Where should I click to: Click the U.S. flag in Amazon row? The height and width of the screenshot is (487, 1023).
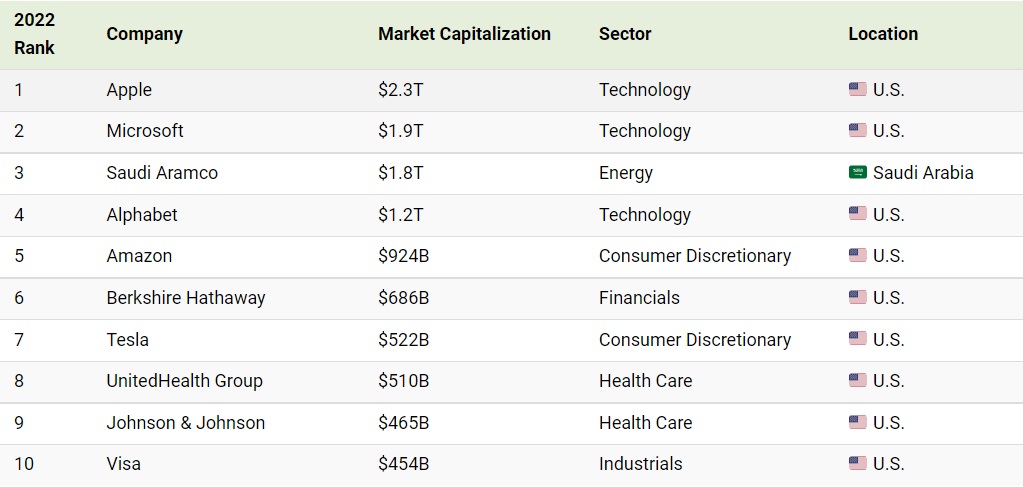[x=857, y=255]
